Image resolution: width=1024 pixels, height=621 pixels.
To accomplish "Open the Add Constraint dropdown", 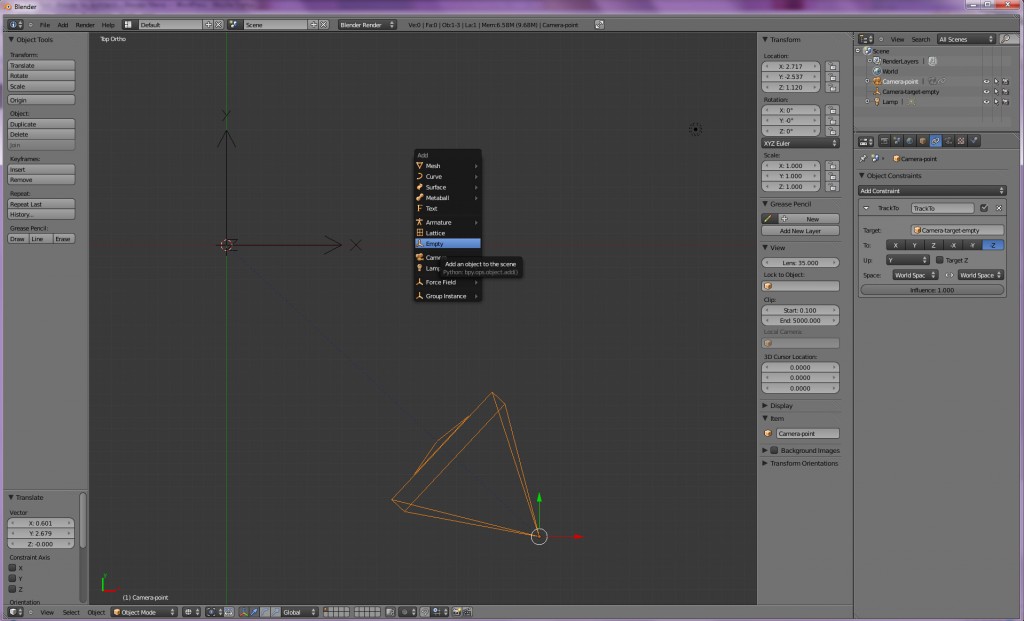I will [x=932, y=190].
